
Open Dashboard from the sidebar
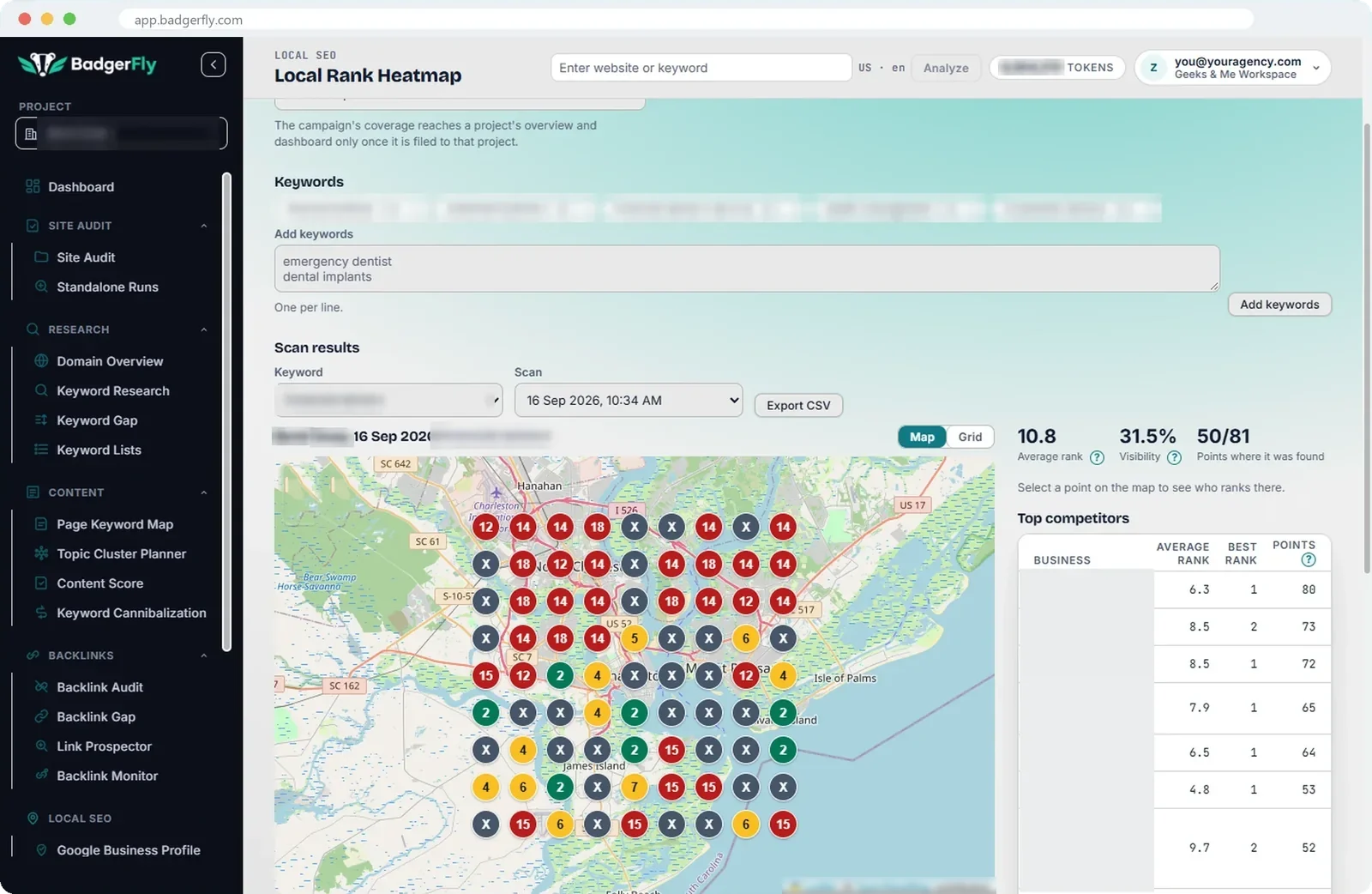click(x=81, y=187)
